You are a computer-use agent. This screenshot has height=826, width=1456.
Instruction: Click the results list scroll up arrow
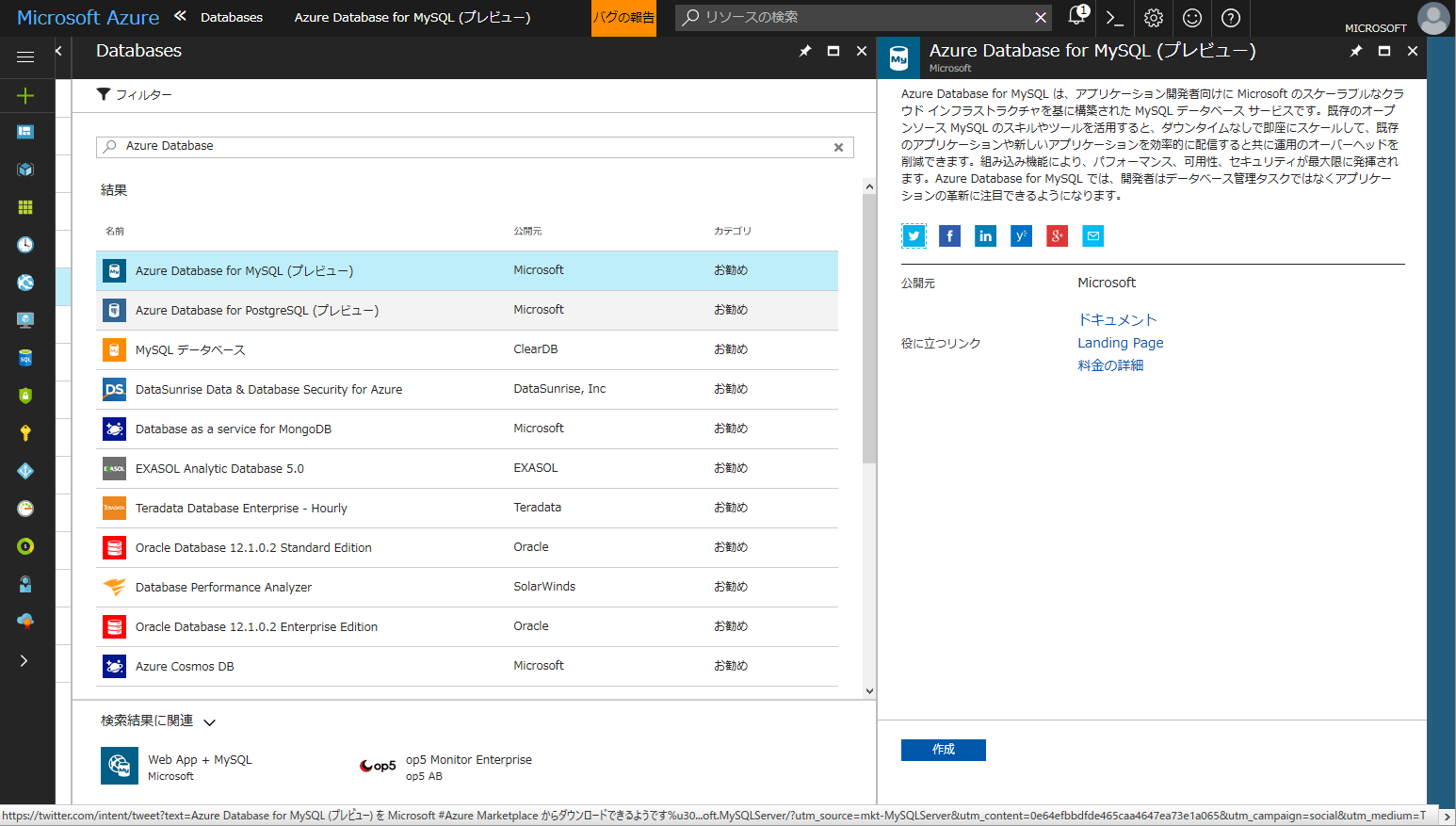click(869, 186)
